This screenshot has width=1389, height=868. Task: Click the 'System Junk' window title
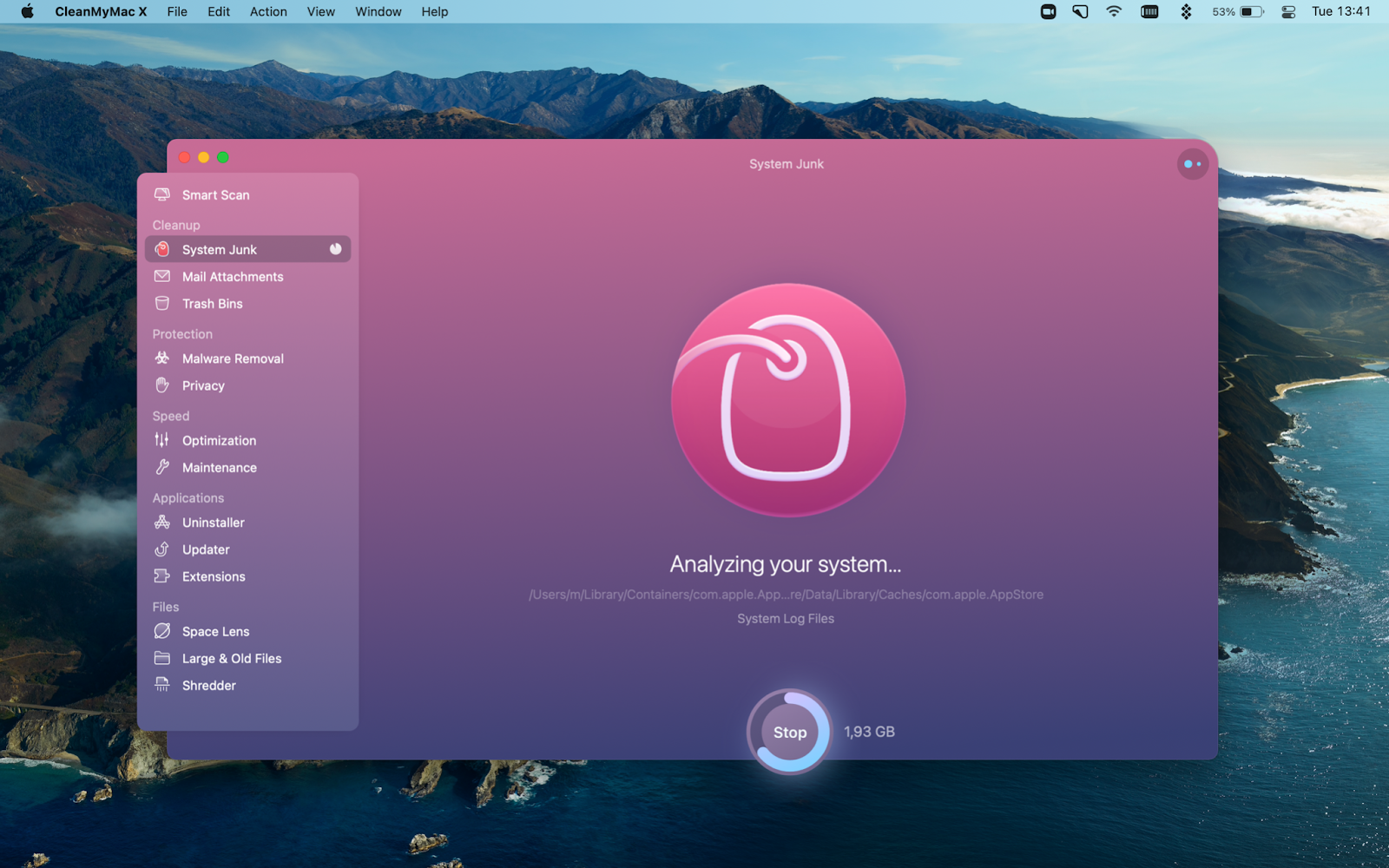[787, 164]
